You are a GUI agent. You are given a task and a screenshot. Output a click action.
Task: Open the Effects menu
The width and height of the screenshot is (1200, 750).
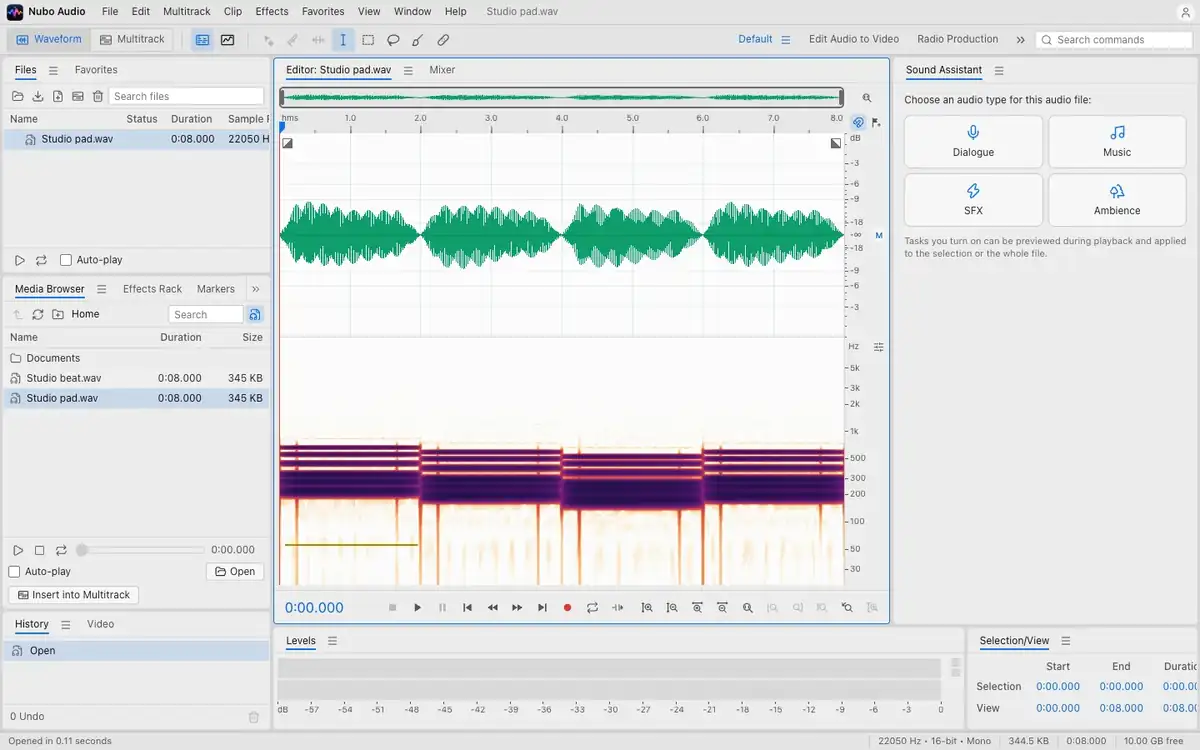(x=272, y=11)
